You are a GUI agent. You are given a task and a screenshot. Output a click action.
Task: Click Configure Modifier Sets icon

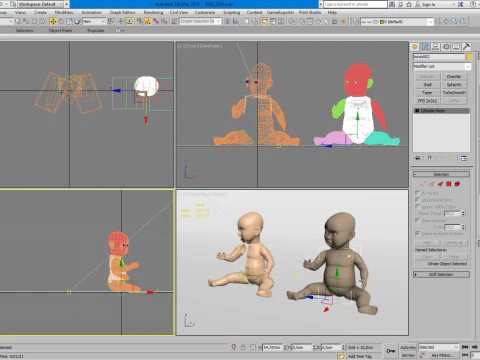[x=464, y=158]
